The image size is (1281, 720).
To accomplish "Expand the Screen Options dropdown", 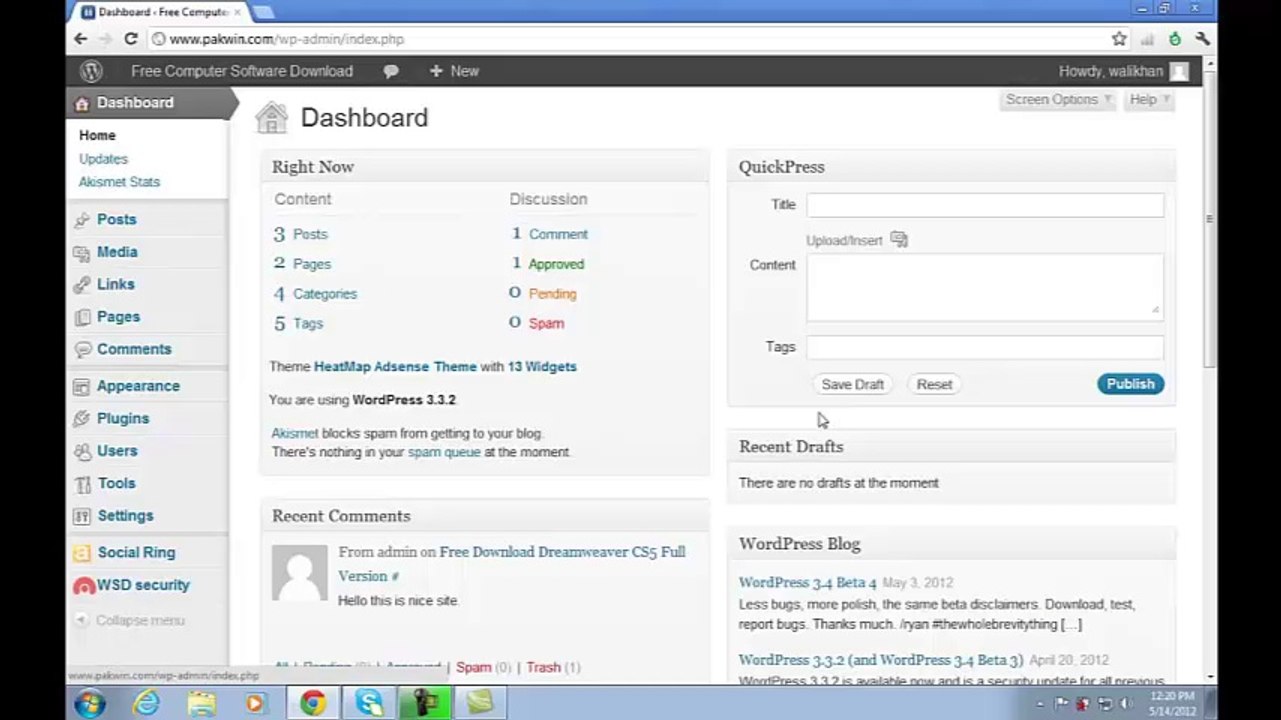I will [x=1059, y=100].
